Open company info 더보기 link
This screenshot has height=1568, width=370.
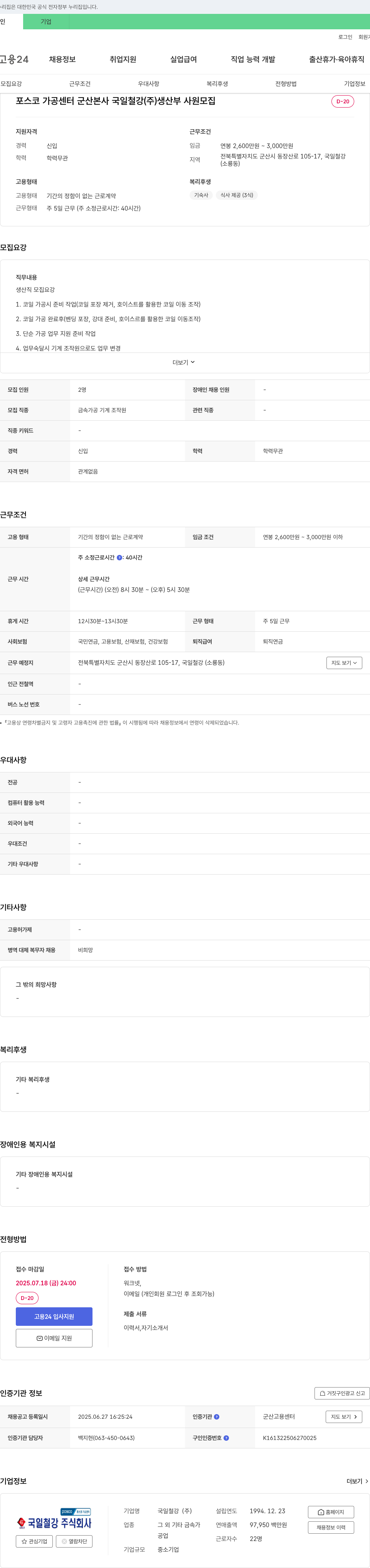tap(357, 1481)
